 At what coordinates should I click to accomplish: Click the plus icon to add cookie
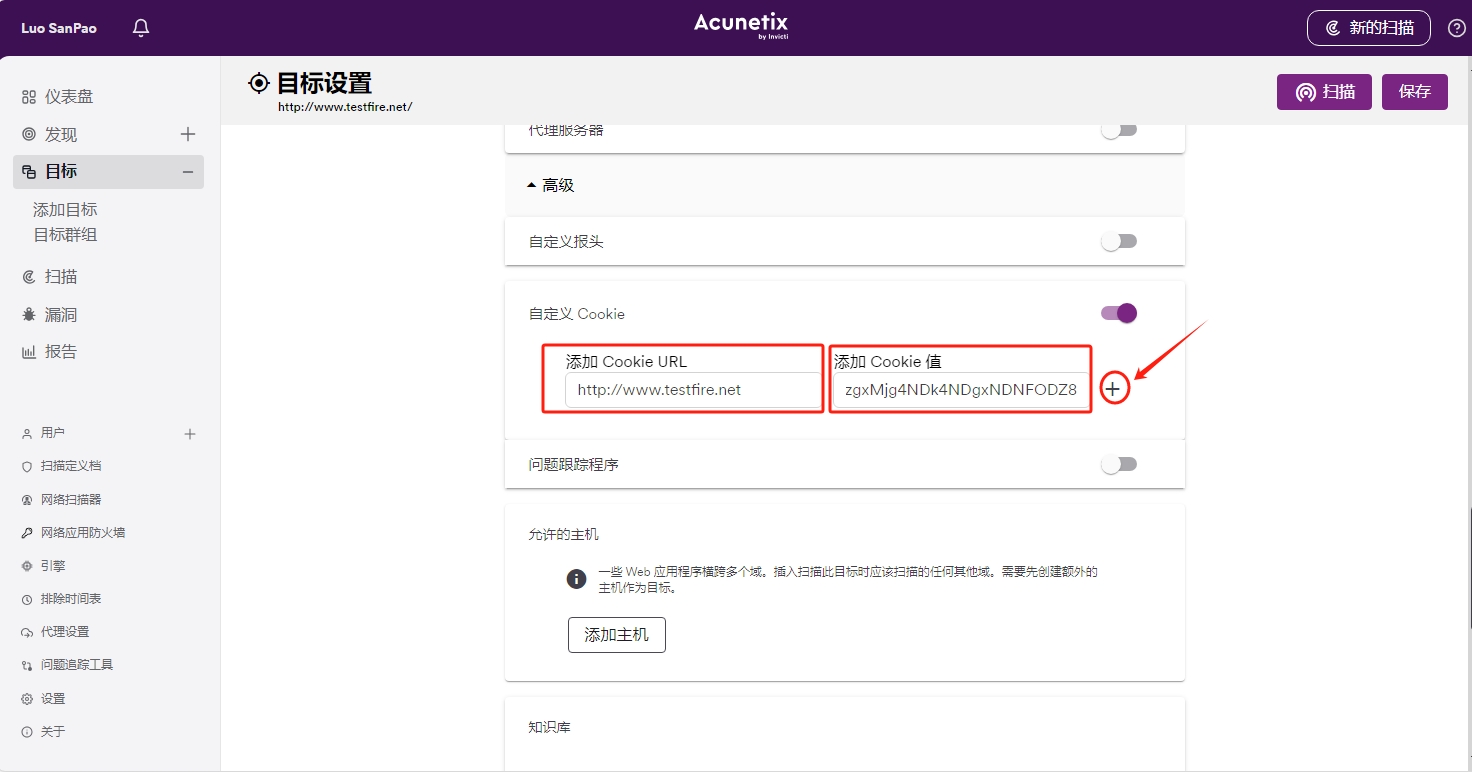(x=1113, y=389)
